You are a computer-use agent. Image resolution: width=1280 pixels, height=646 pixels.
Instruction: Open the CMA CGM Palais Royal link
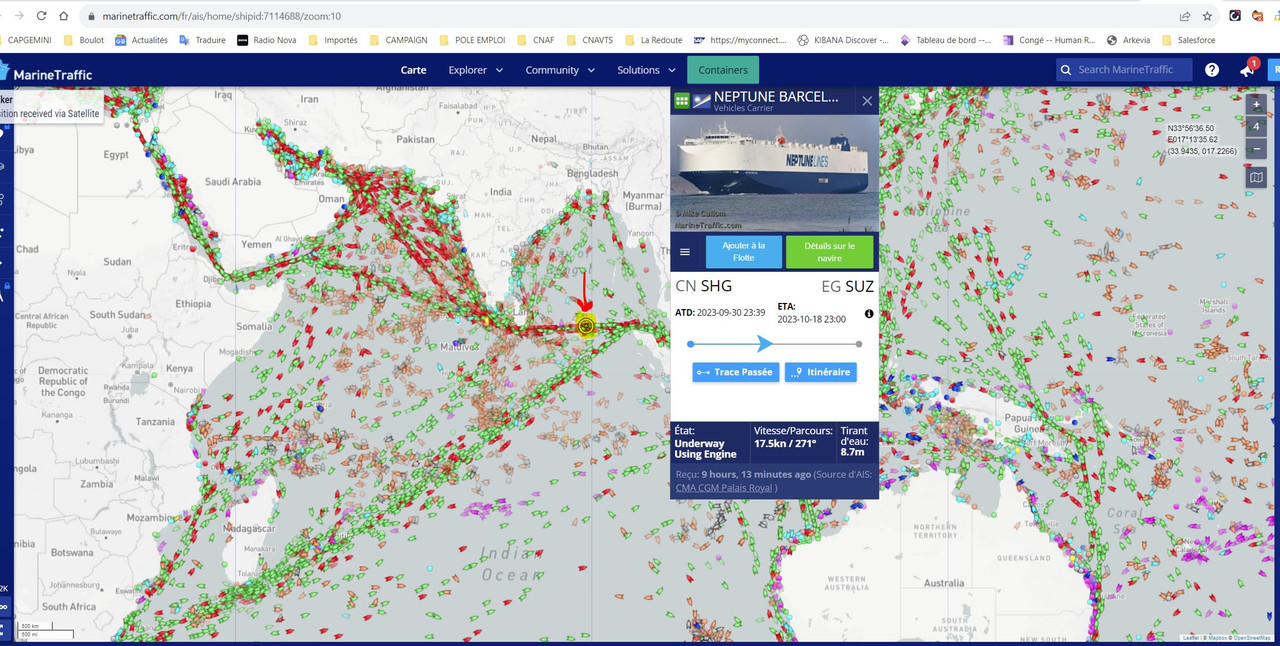[x=724, y=488]
